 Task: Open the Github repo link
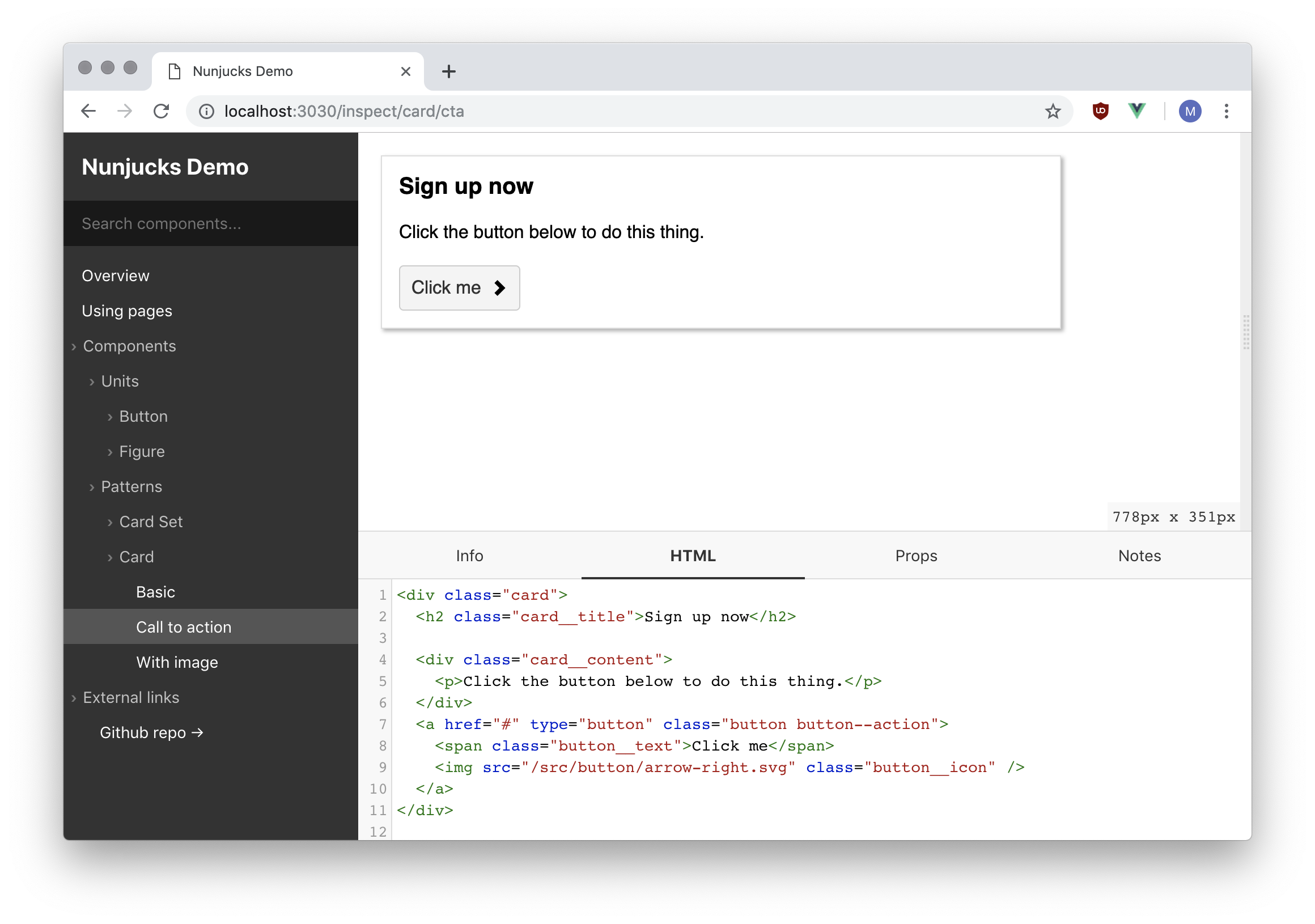(151, 732)
